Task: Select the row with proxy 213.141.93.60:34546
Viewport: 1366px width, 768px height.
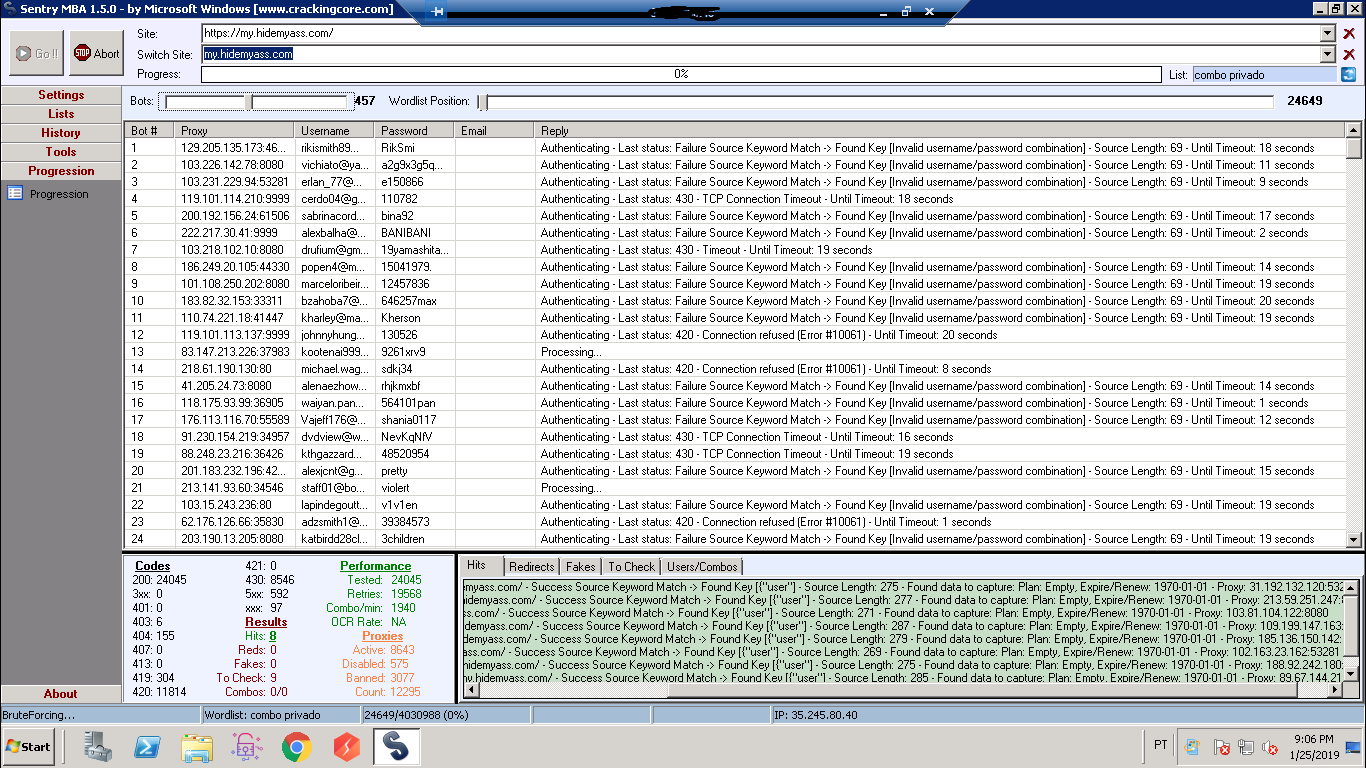Action: 735,488
